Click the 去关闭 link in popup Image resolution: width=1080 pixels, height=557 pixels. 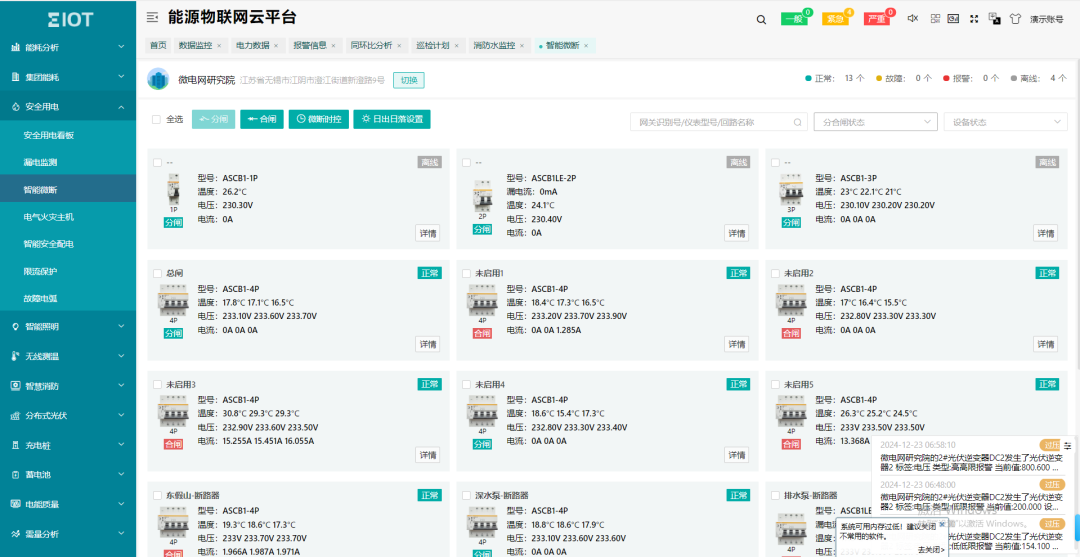point(931,549)
